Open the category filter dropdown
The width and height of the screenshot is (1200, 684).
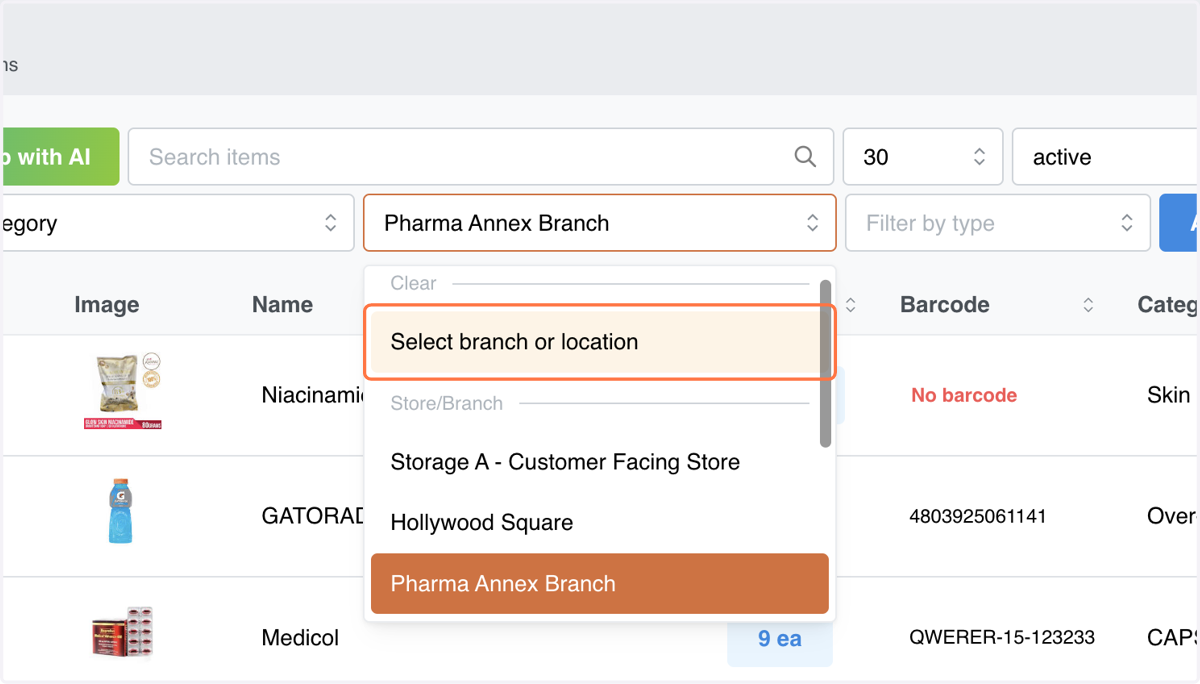coord(178,223)
